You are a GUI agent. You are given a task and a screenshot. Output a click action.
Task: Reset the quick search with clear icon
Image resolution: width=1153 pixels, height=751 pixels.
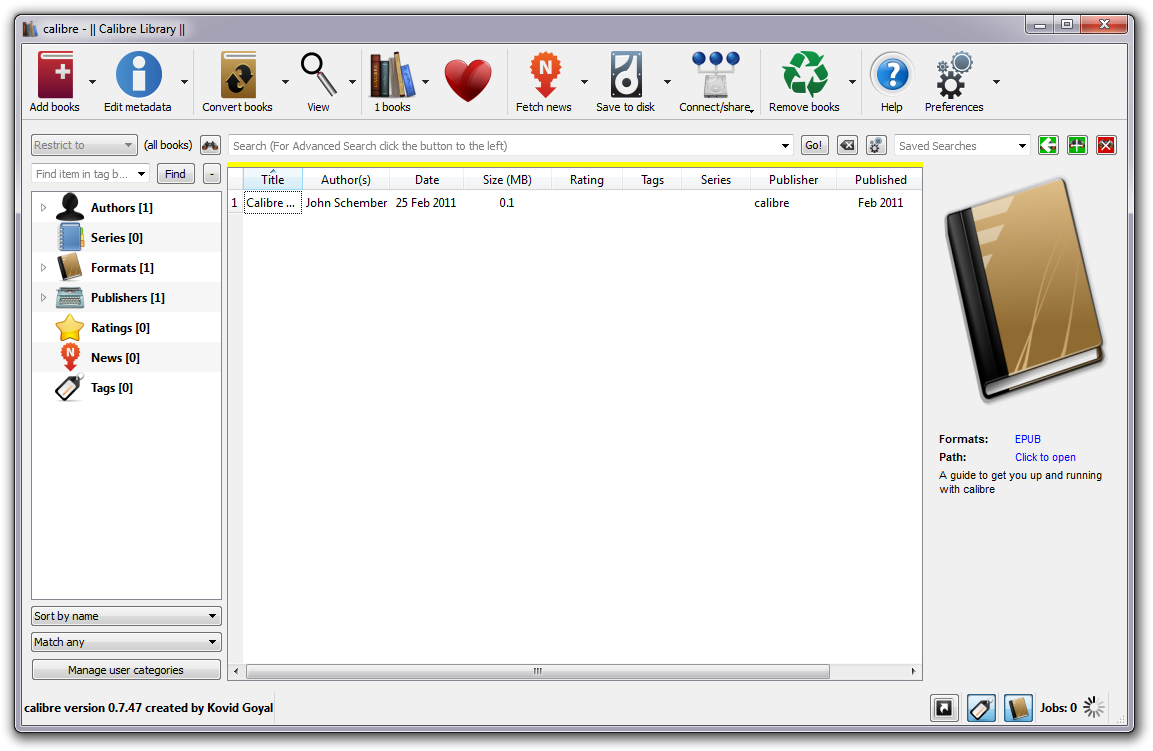point(847,145)
